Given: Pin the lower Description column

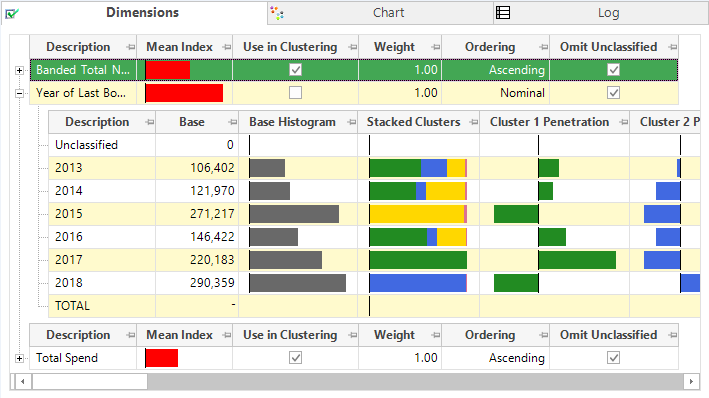Looking at the screenshot, I should point(131,335).
